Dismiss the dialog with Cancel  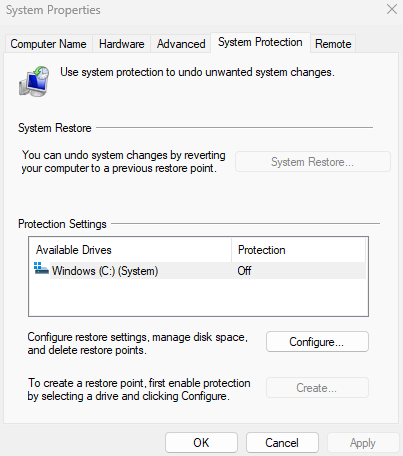click(x=282, y=443)
